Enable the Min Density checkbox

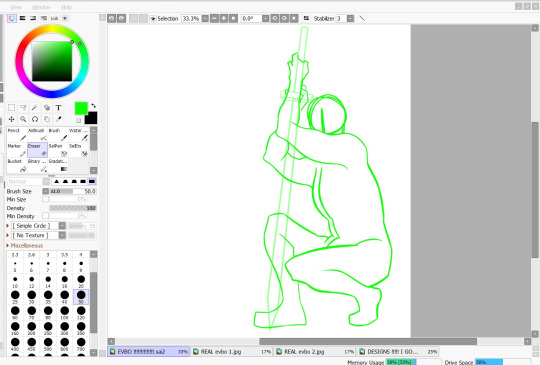(45, 216)
